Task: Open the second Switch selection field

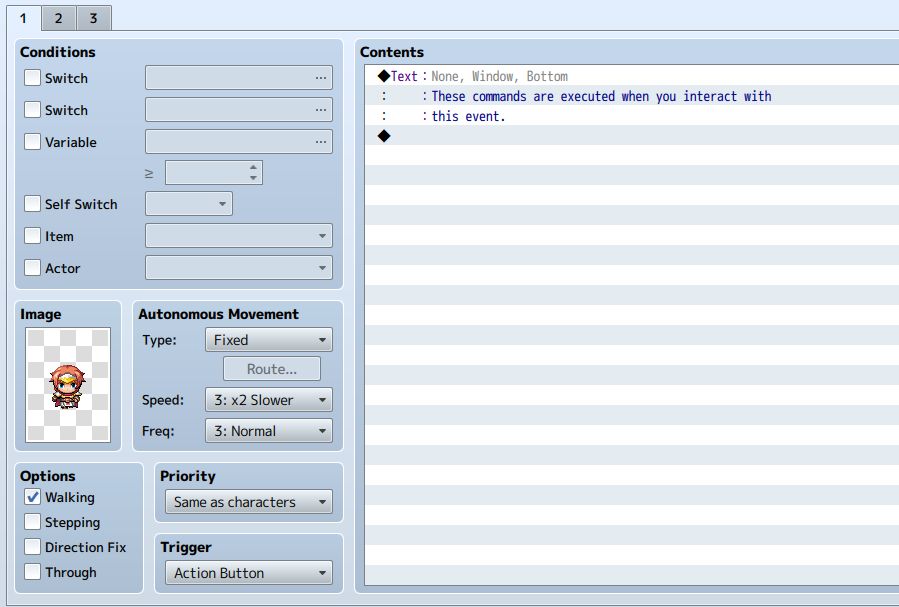Action: 239,109
